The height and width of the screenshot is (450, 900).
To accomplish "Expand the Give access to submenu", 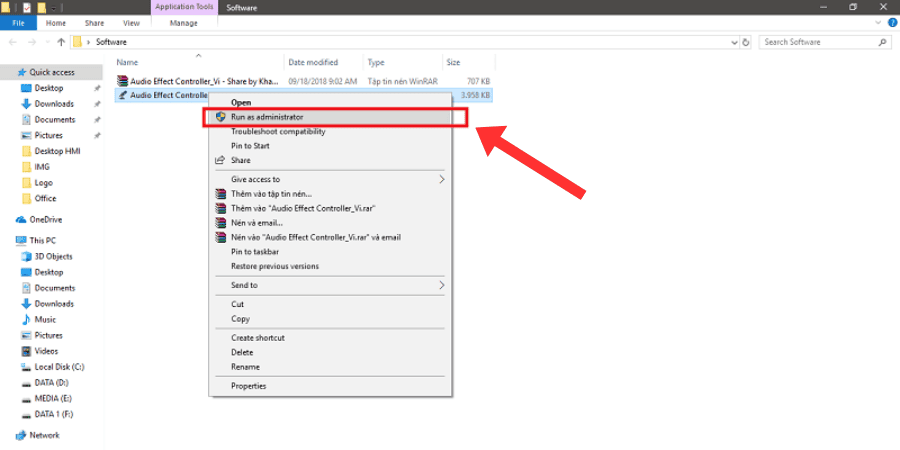I will pyautogui.click(x=330, y=179).
